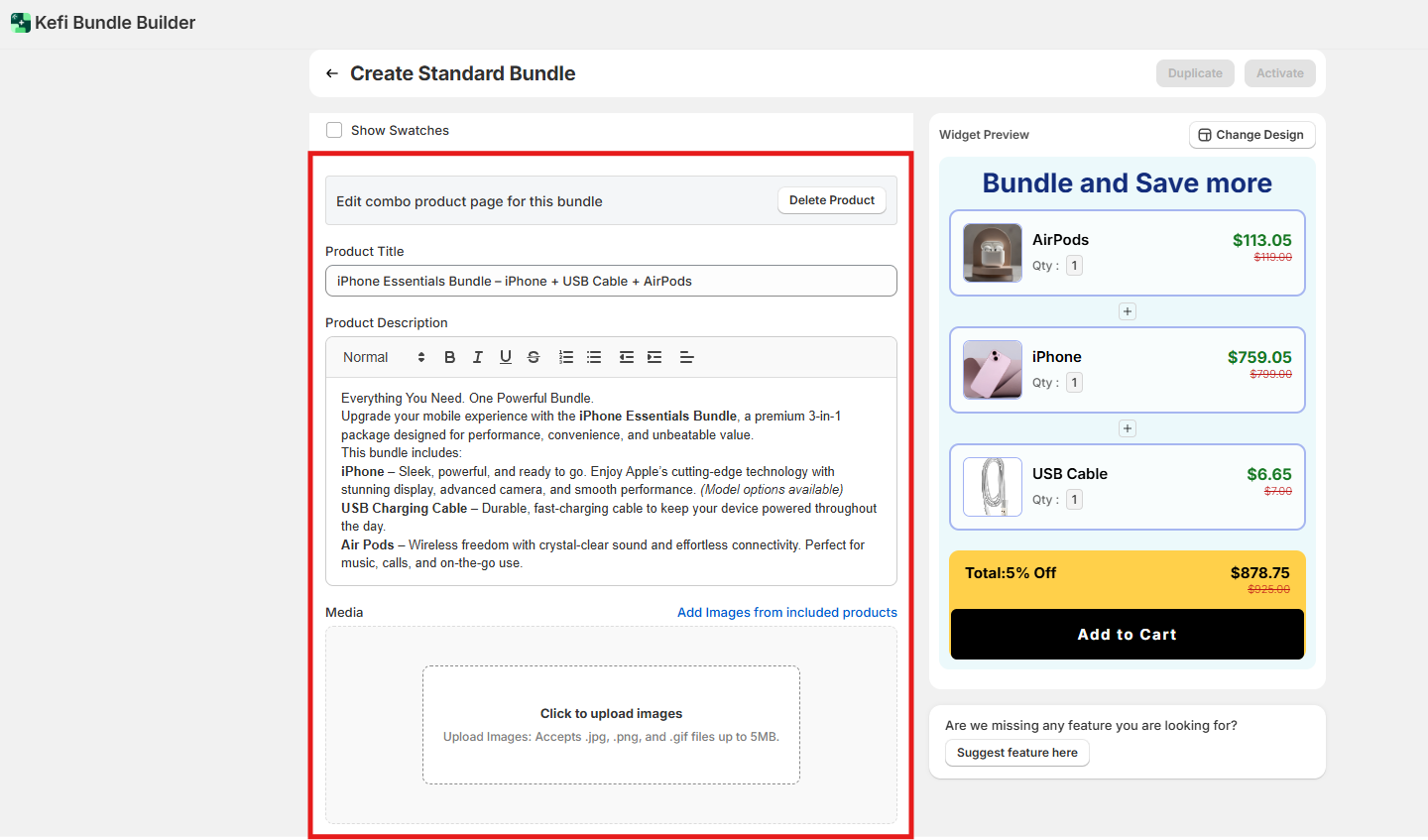This screenshot has height=840, width=1428.
Task: Toggle bold formatting in description editor
Action: pyautogui.click(x=450, y=357)
